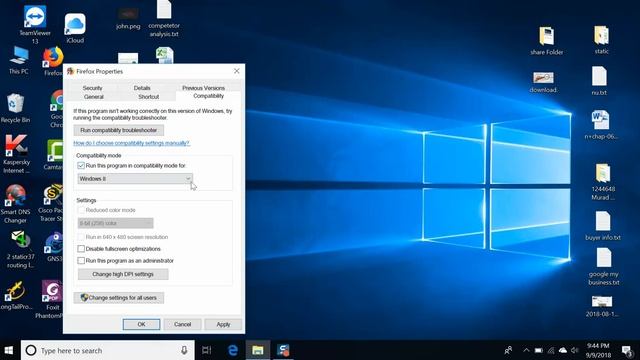640x360 pixels.
Task: Switch to the Security tab
Action: pyautogui.click(x=92, y=88)
